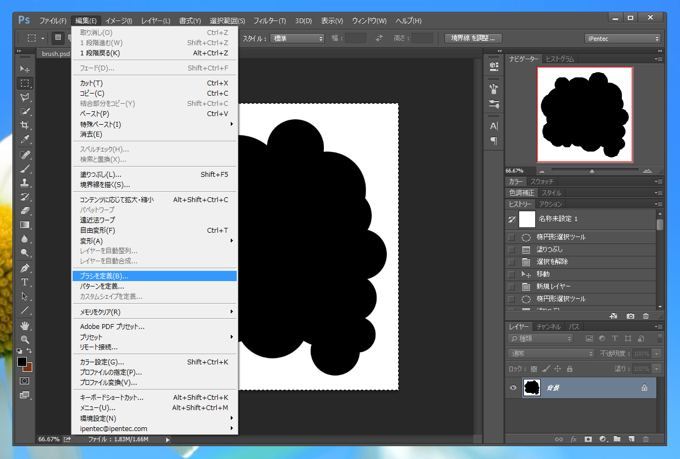
Task: Select the Rectangular Marquee tool
Action: [25, 83]
